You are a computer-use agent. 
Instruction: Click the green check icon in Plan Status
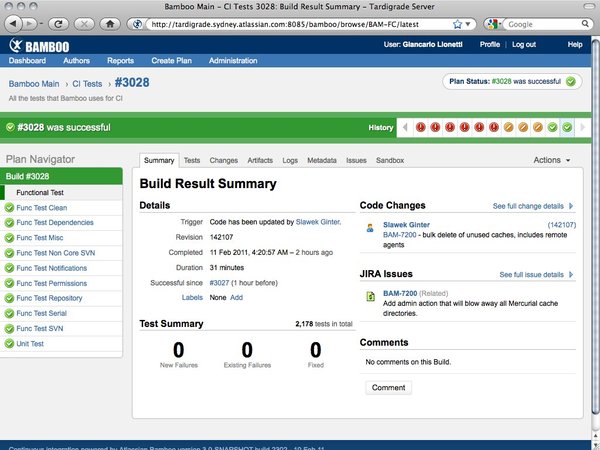point(570,83)
